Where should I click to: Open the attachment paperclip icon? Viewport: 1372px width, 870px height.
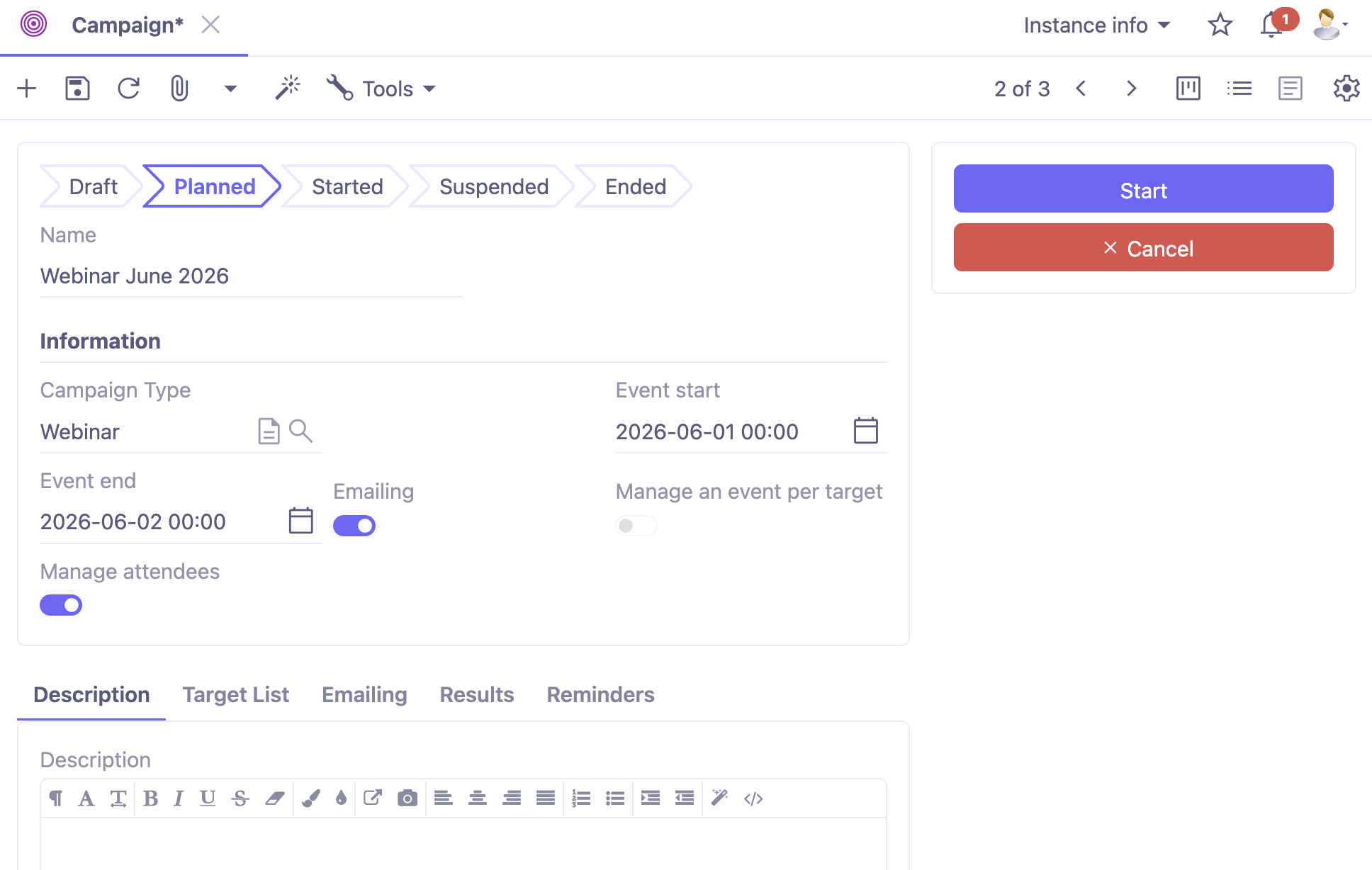[x=179, y=88]
